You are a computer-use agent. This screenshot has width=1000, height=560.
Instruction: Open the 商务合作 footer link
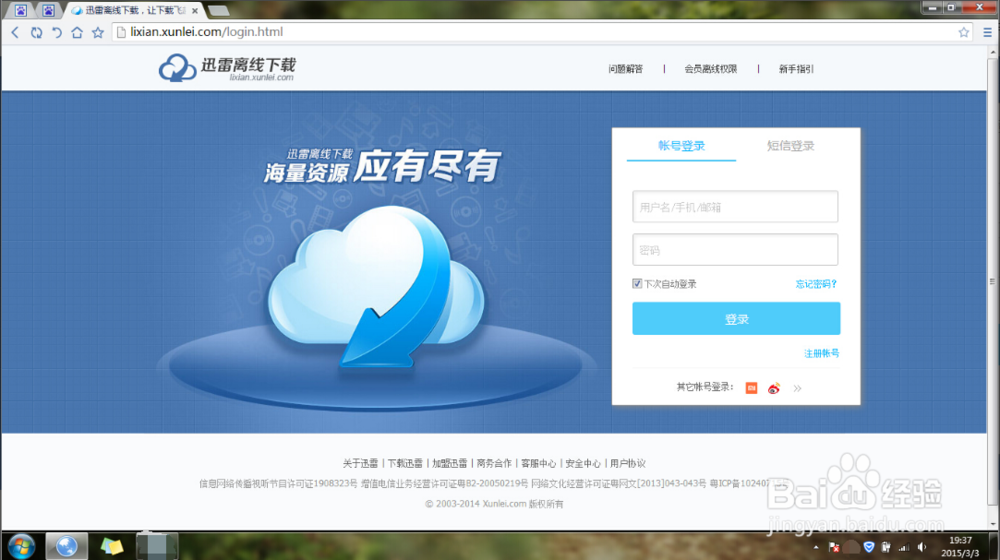(x=494, y=463)
